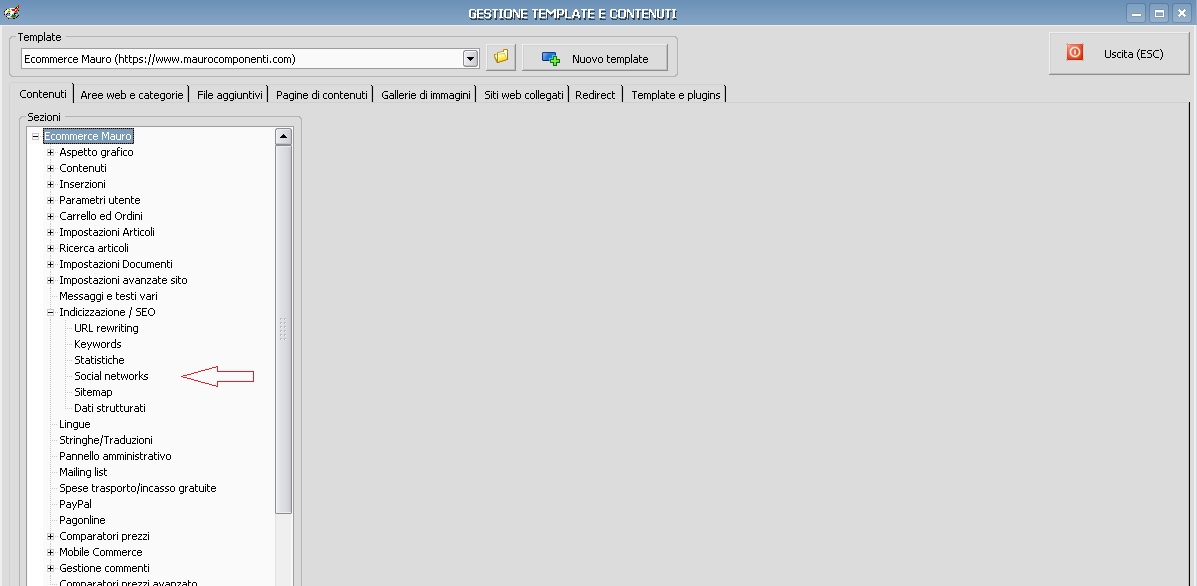
Task: Select the Pagonline item
Action: click(82, 520)
